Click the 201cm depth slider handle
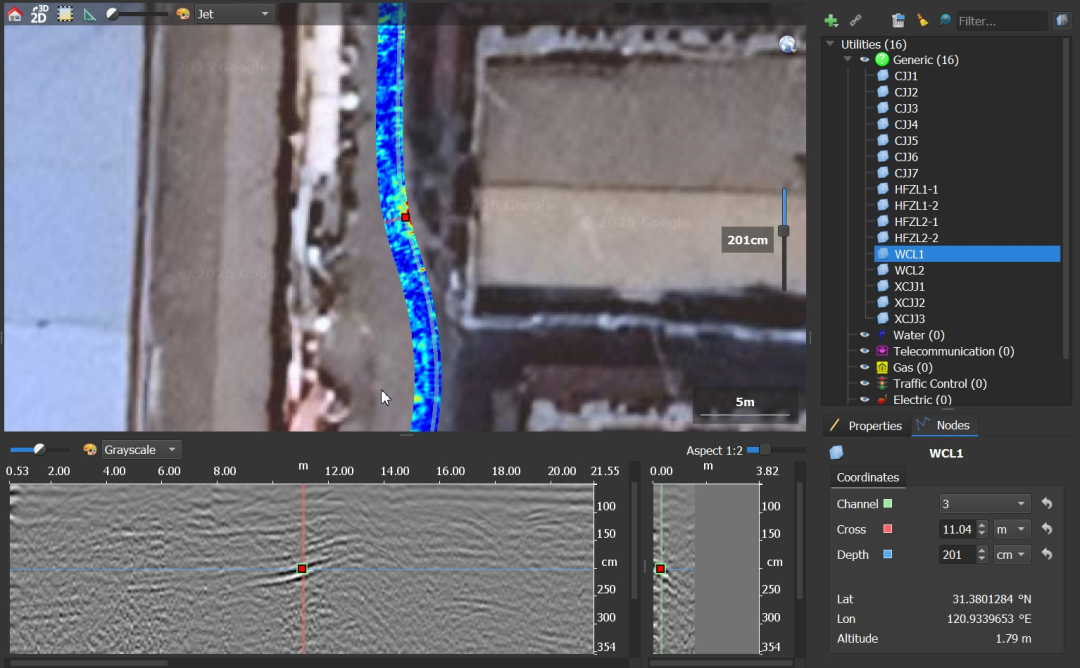Screen dimensions: 1080x668 coord(784,231)
